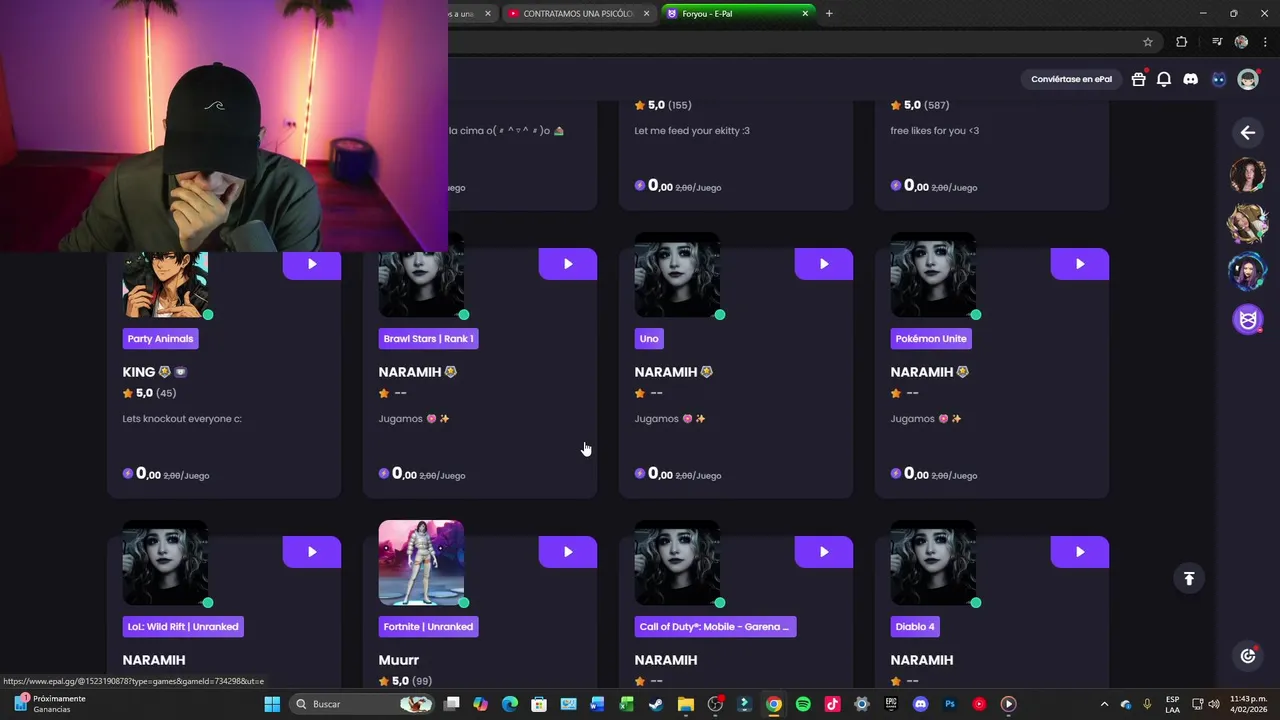
Task: Play voice intro on Call of Duty Mobile card
Action: pyautogui.click(x=824, y=552)
